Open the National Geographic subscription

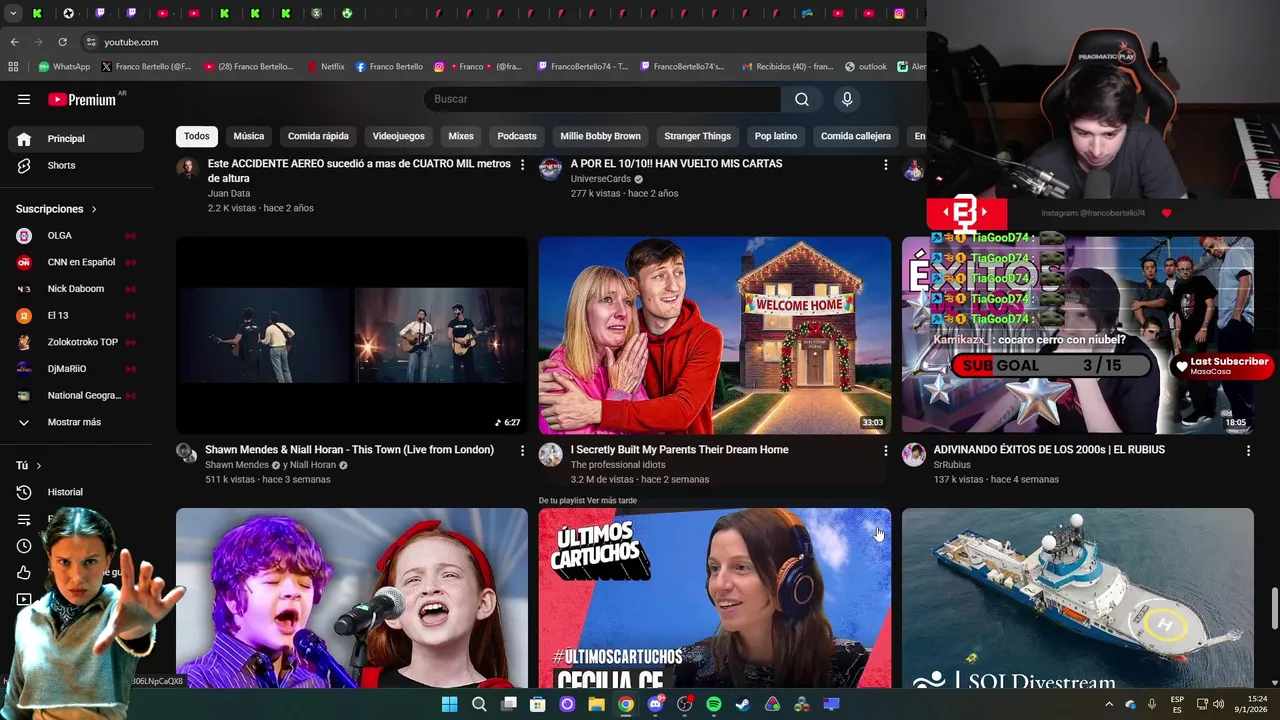(x=76, y=395)
